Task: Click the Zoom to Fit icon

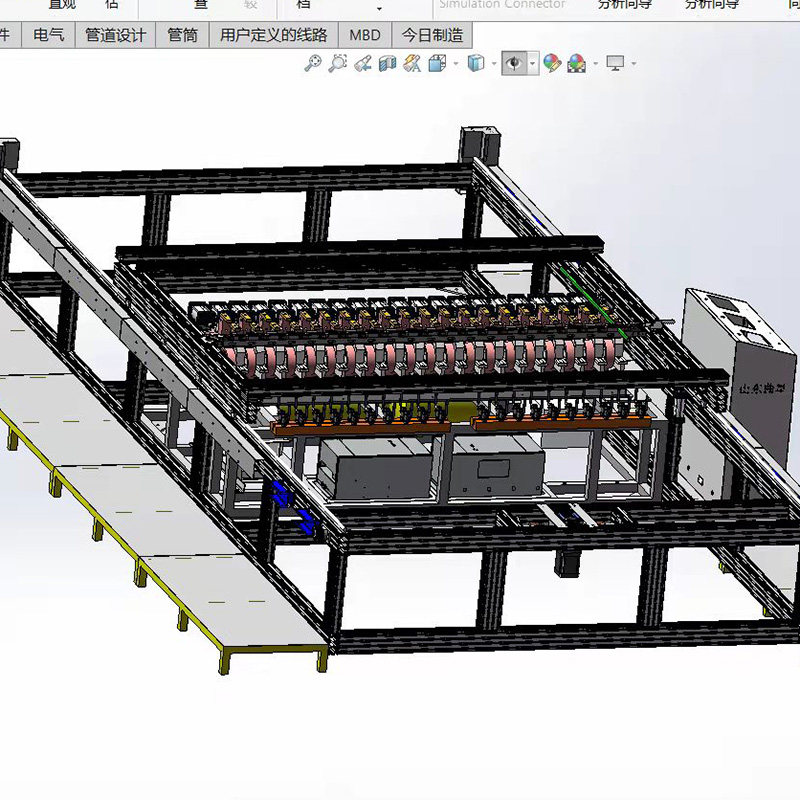Action: [313, 64]
